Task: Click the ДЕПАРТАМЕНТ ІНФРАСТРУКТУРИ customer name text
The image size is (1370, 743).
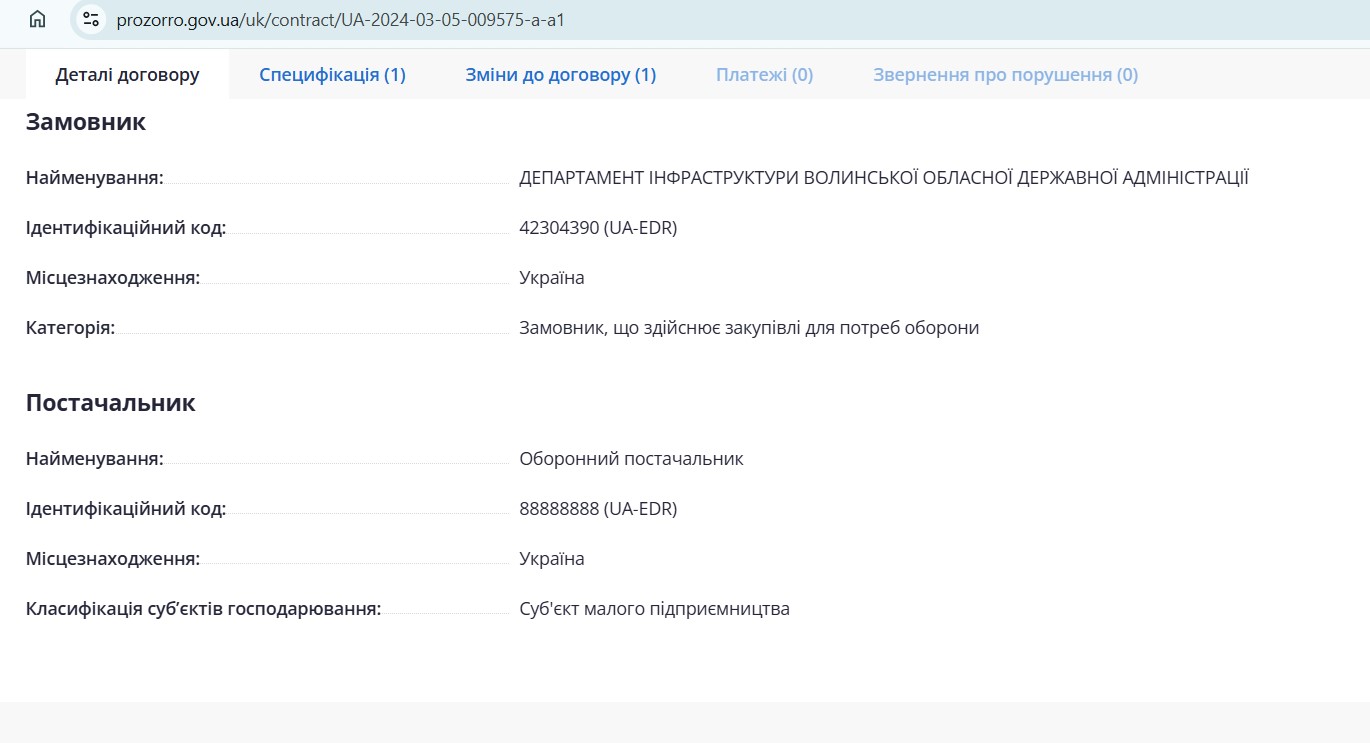Action: point(883,178)
